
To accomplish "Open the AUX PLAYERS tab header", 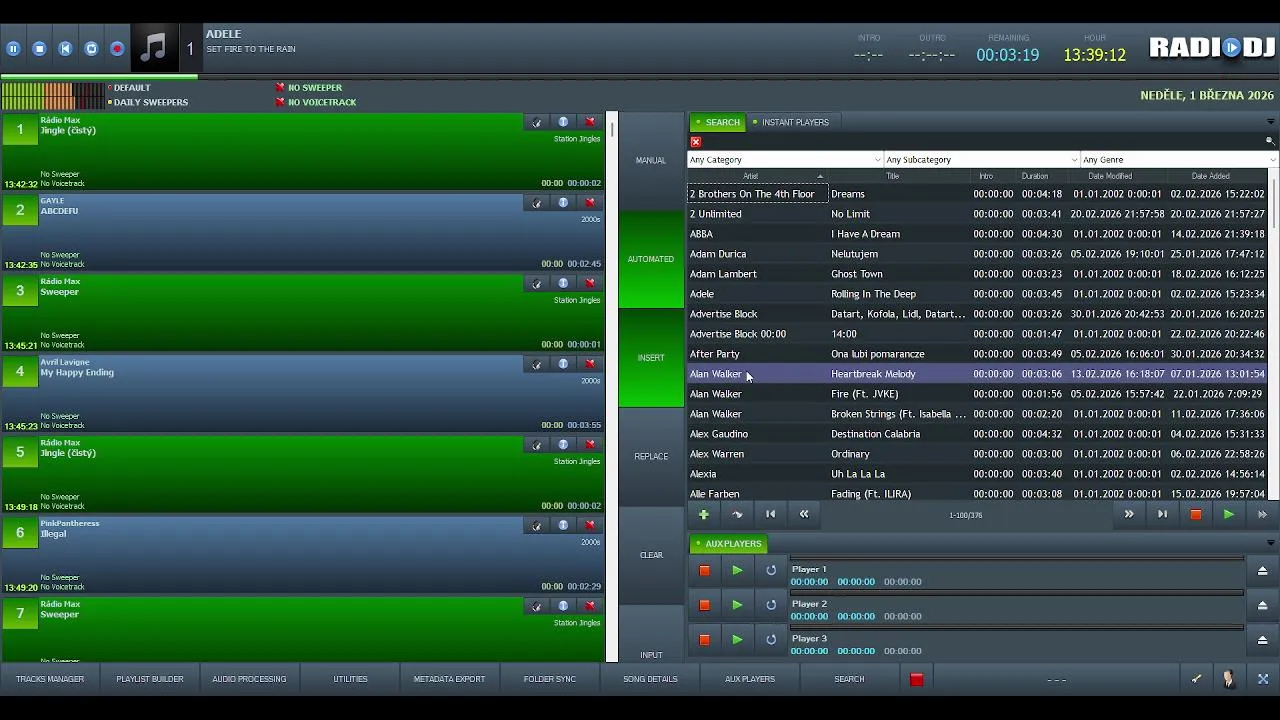I will [x=728, y=544].
